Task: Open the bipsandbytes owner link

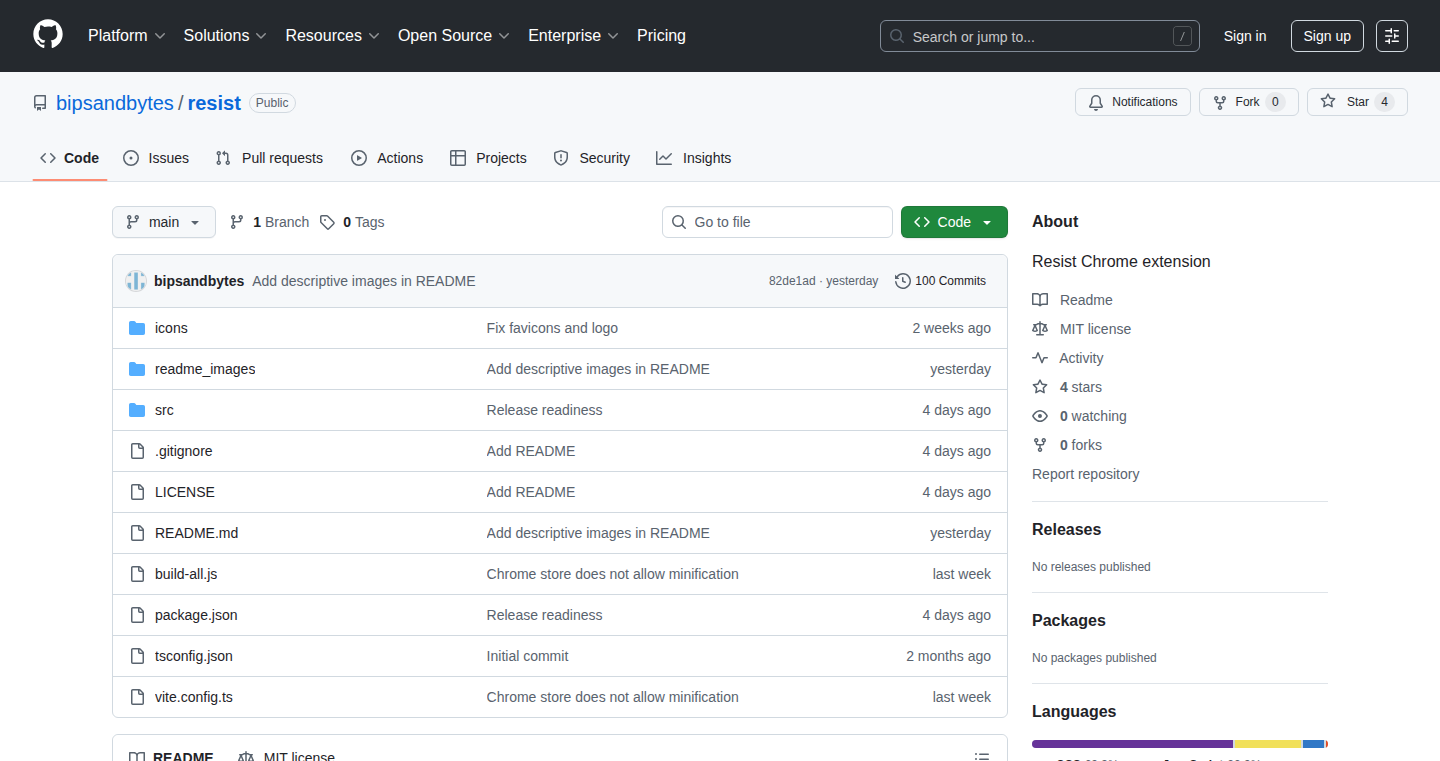Action: coord(115,103)
